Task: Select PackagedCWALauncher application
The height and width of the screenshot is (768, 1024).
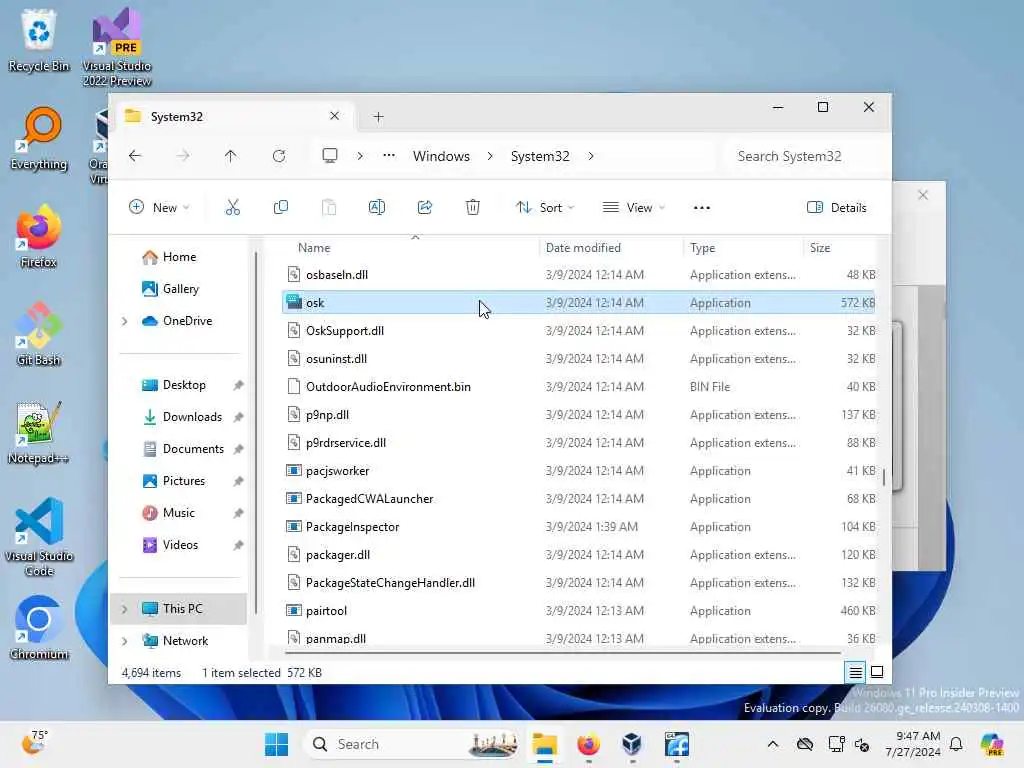Action: [x=579, y=499]
